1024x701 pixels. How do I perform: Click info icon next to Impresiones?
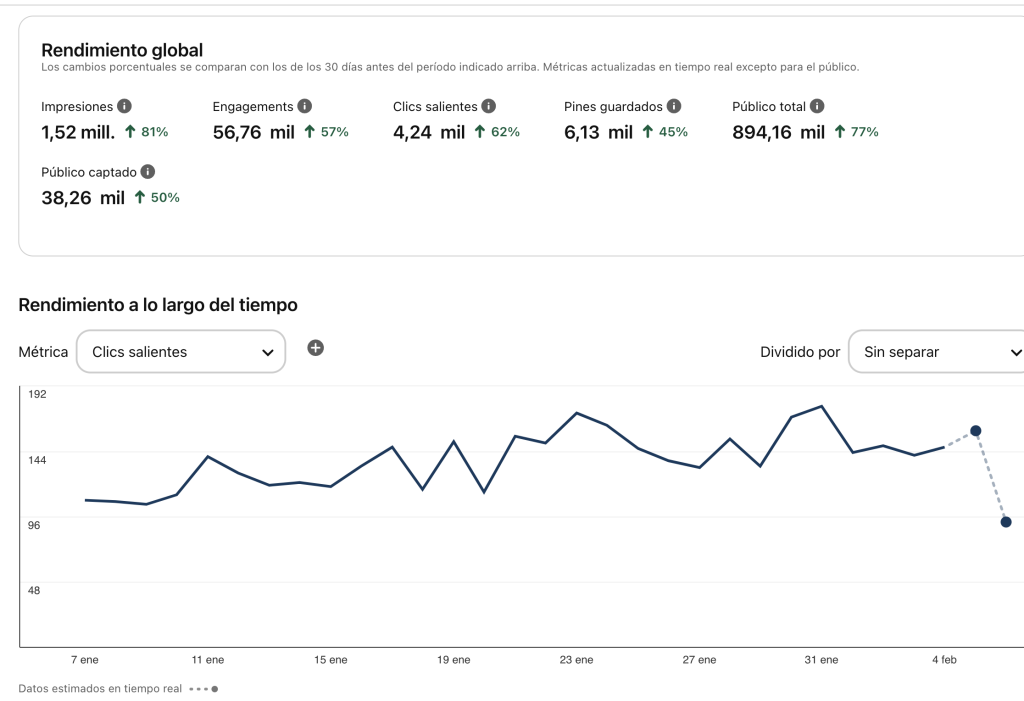click(124, 106)
